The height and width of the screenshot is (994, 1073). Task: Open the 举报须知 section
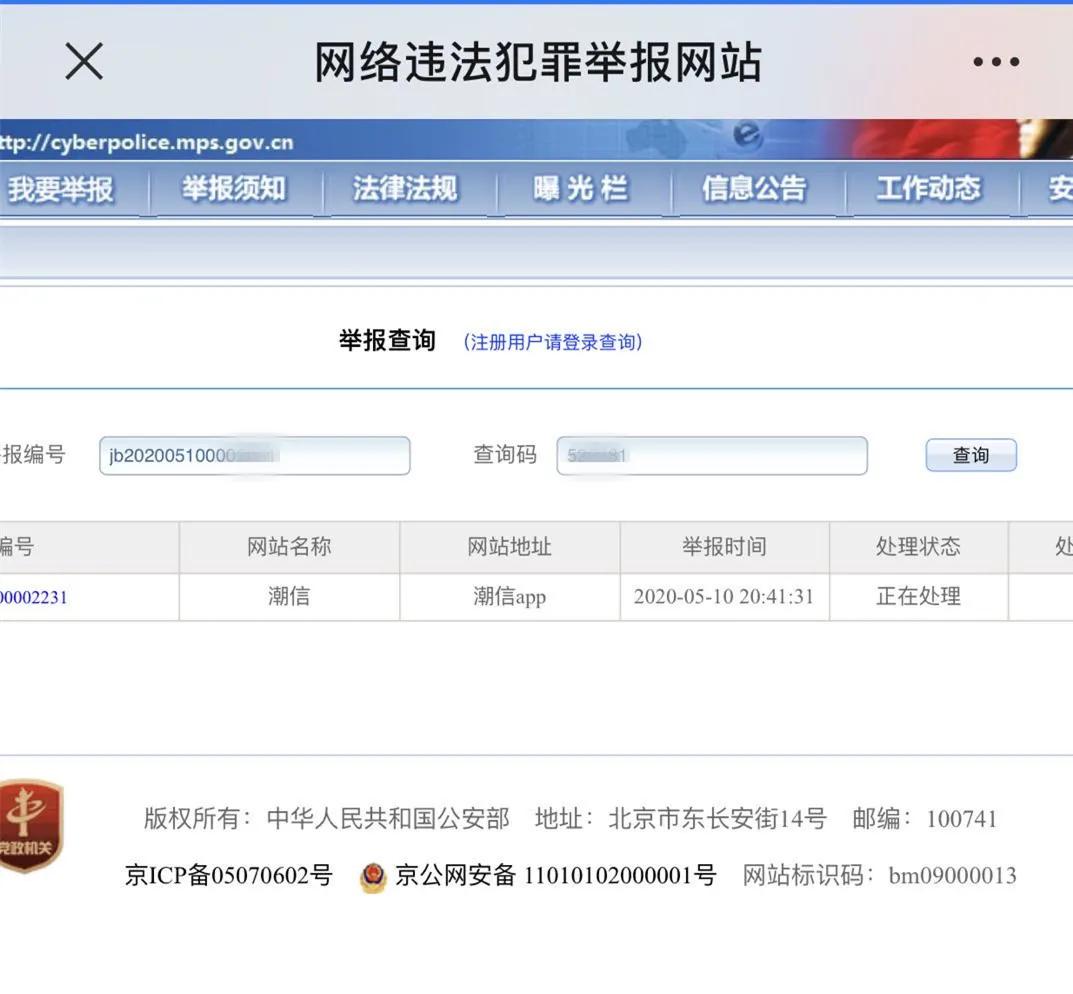(x=233, y=190)
